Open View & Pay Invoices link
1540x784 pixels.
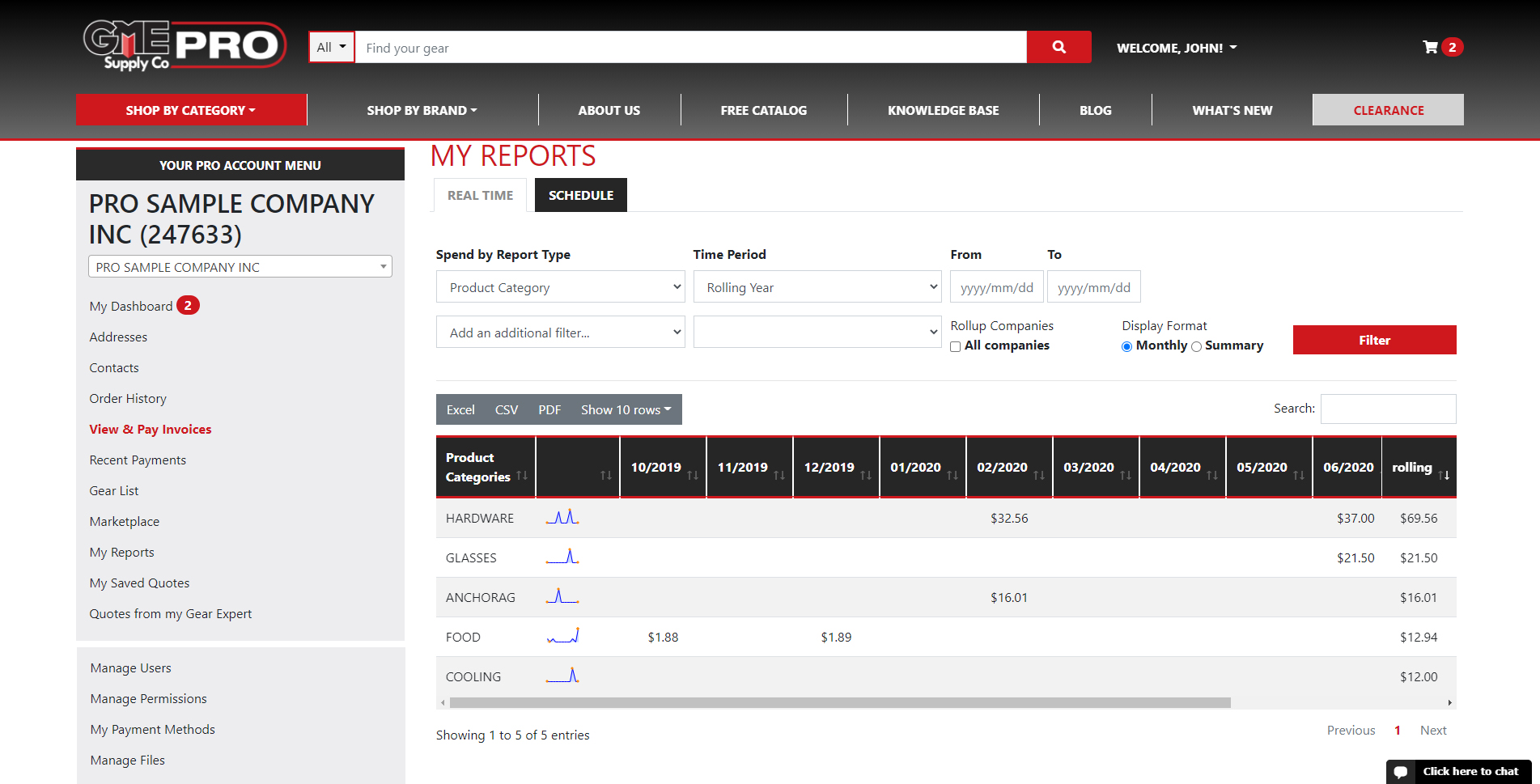[151, 429]
